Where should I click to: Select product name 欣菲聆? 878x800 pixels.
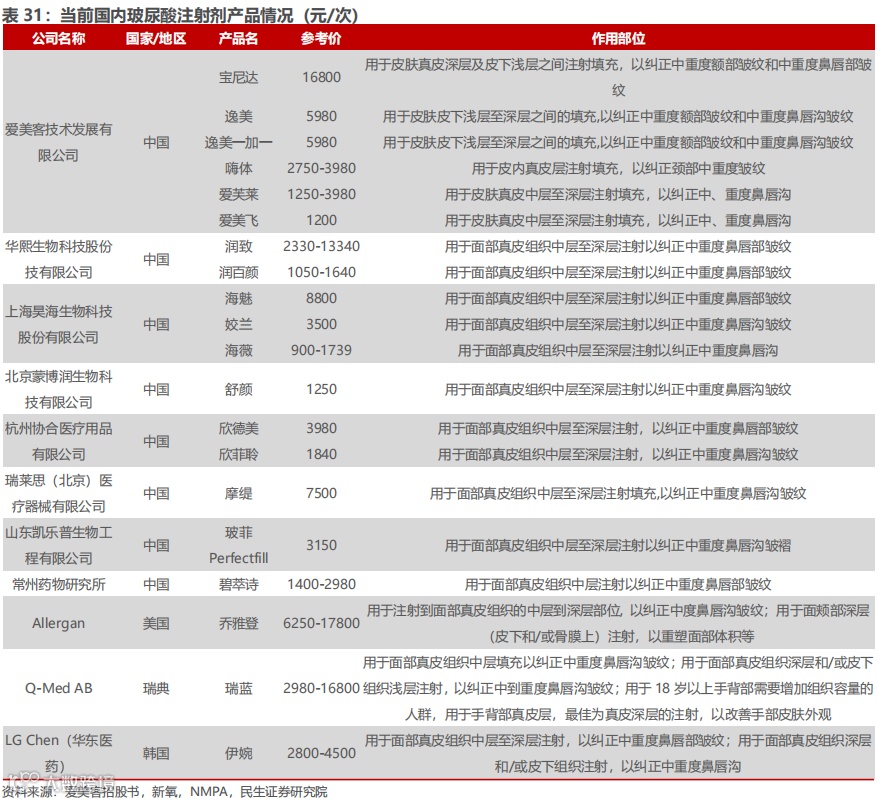point(239,454)
